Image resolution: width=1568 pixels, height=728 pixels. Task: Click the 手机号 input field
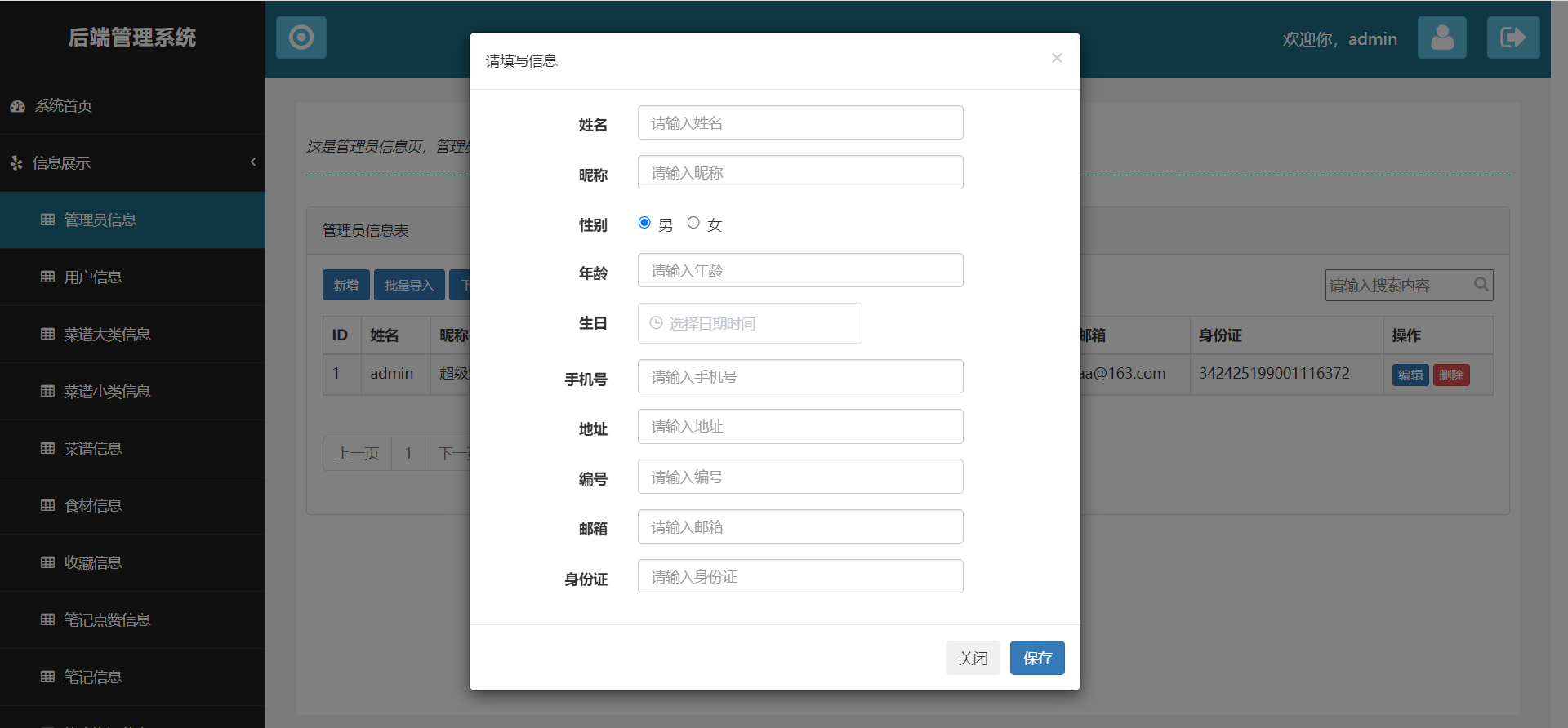click(x=800, y=376)
